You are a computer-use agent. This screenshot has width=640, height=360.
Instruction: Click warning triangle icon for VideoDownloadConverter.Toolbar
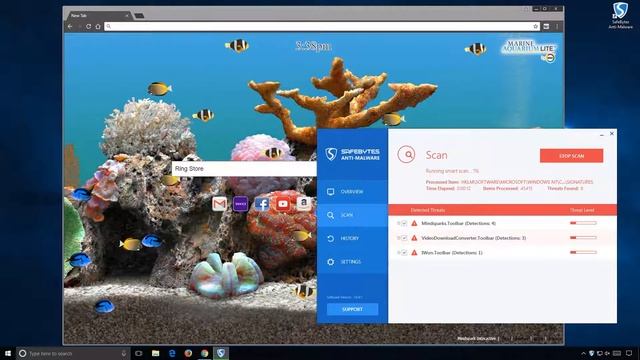tap(414, 238)
